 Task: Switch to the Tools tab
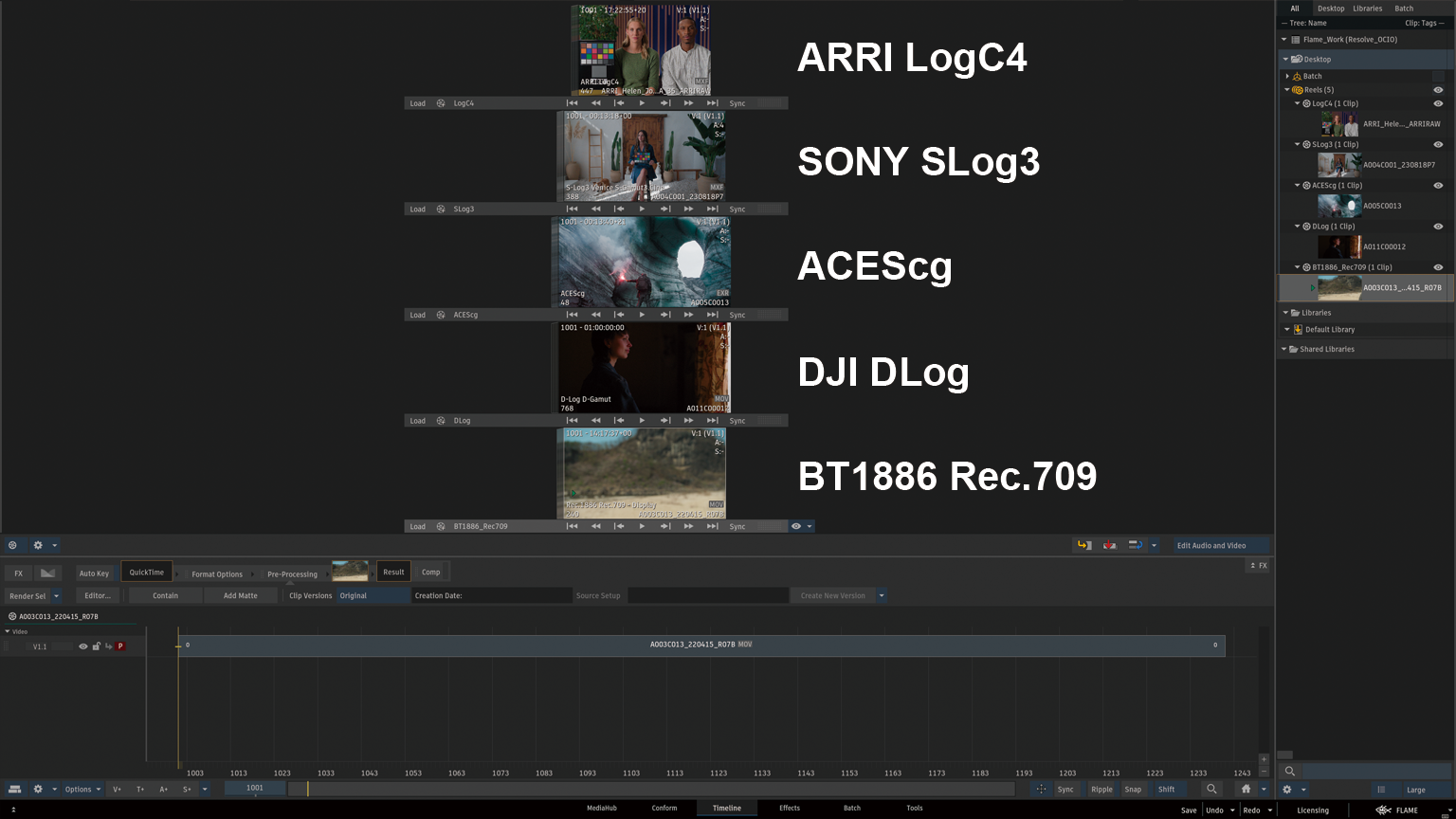[915, 809]
